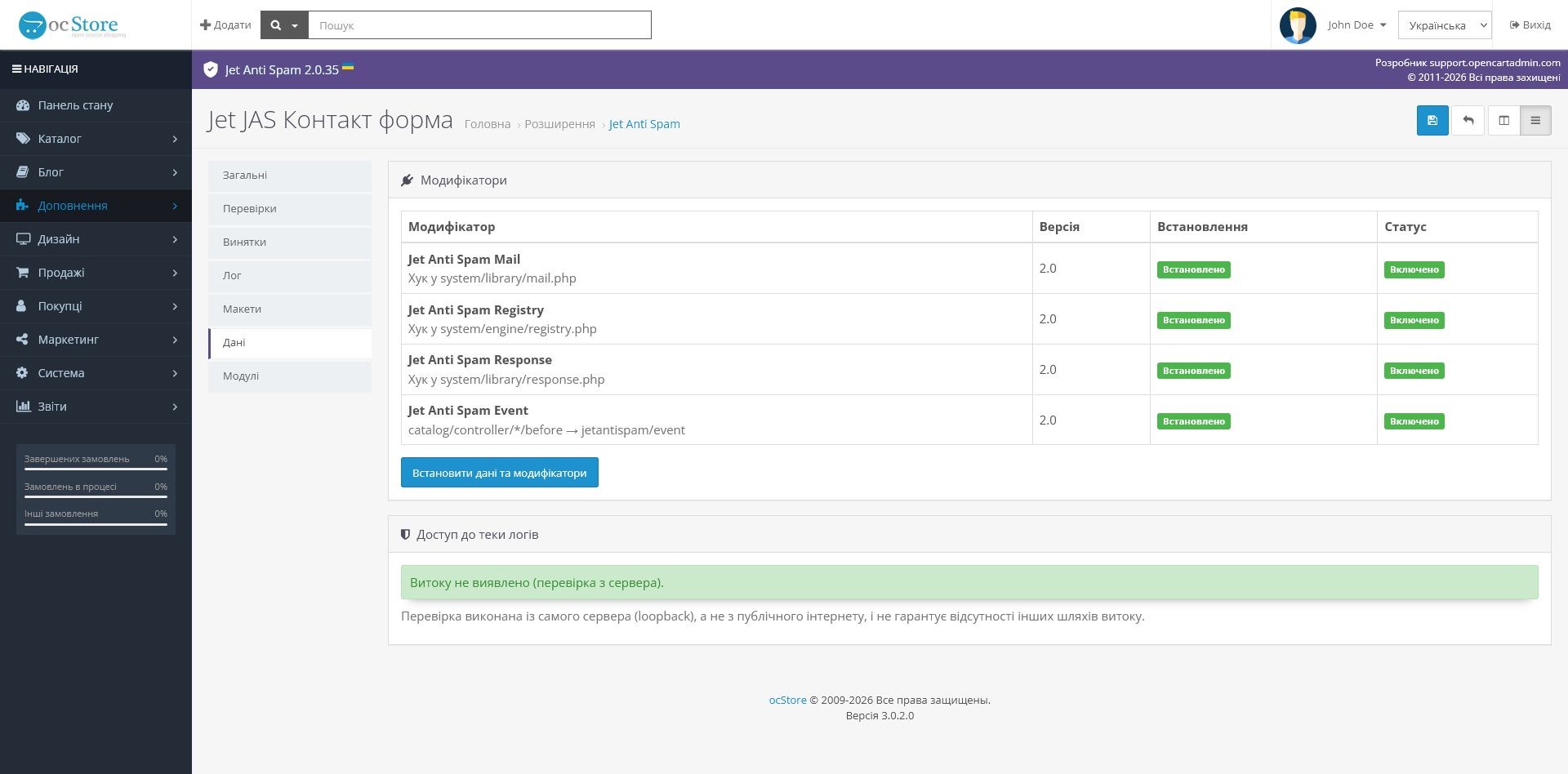Click the John Doe avatar picture

pyautogui.click(x=1298, y=25)
